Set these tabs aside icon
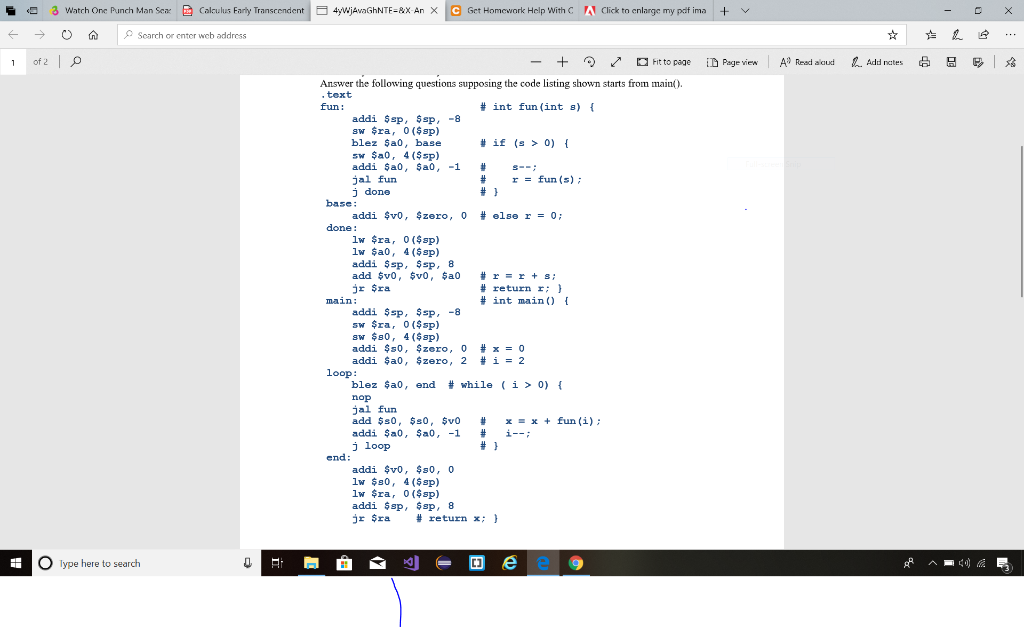This screenshot has height=627, width=1024. (31, 10)
